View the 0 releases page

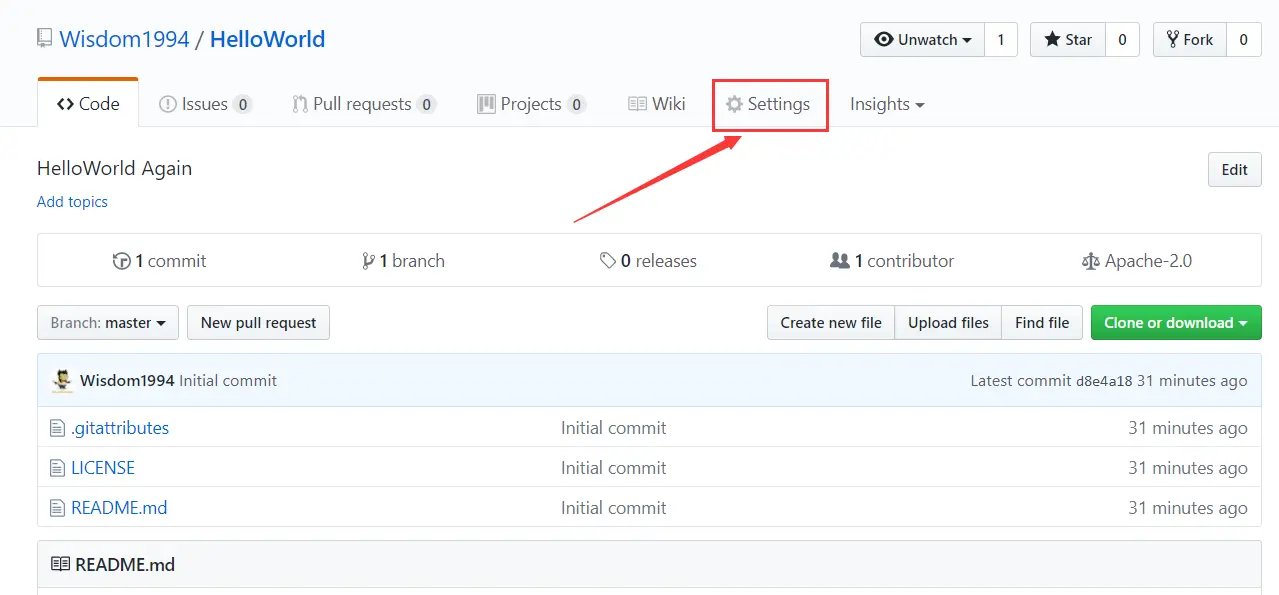point(648,261)
